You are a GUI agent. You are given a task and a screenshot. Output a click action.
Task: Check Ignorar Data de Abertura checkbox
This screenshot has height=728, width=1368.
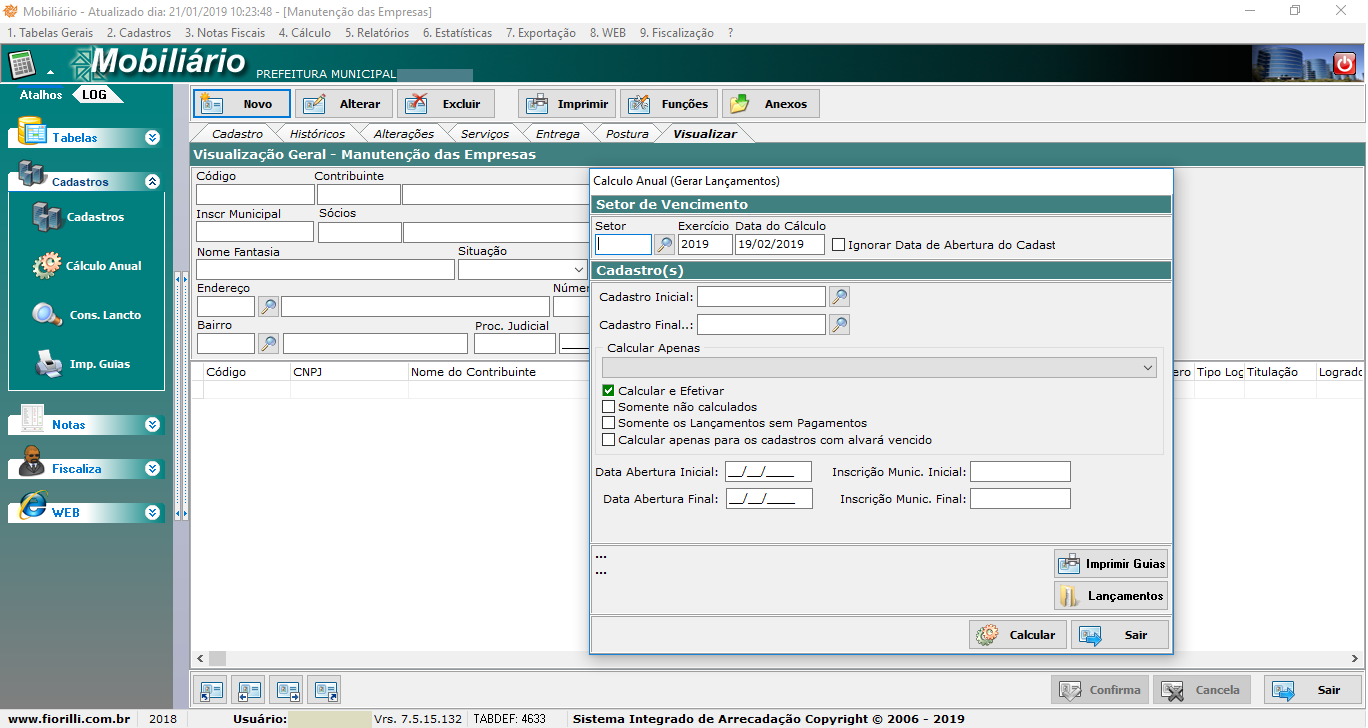tap(838, 245)
